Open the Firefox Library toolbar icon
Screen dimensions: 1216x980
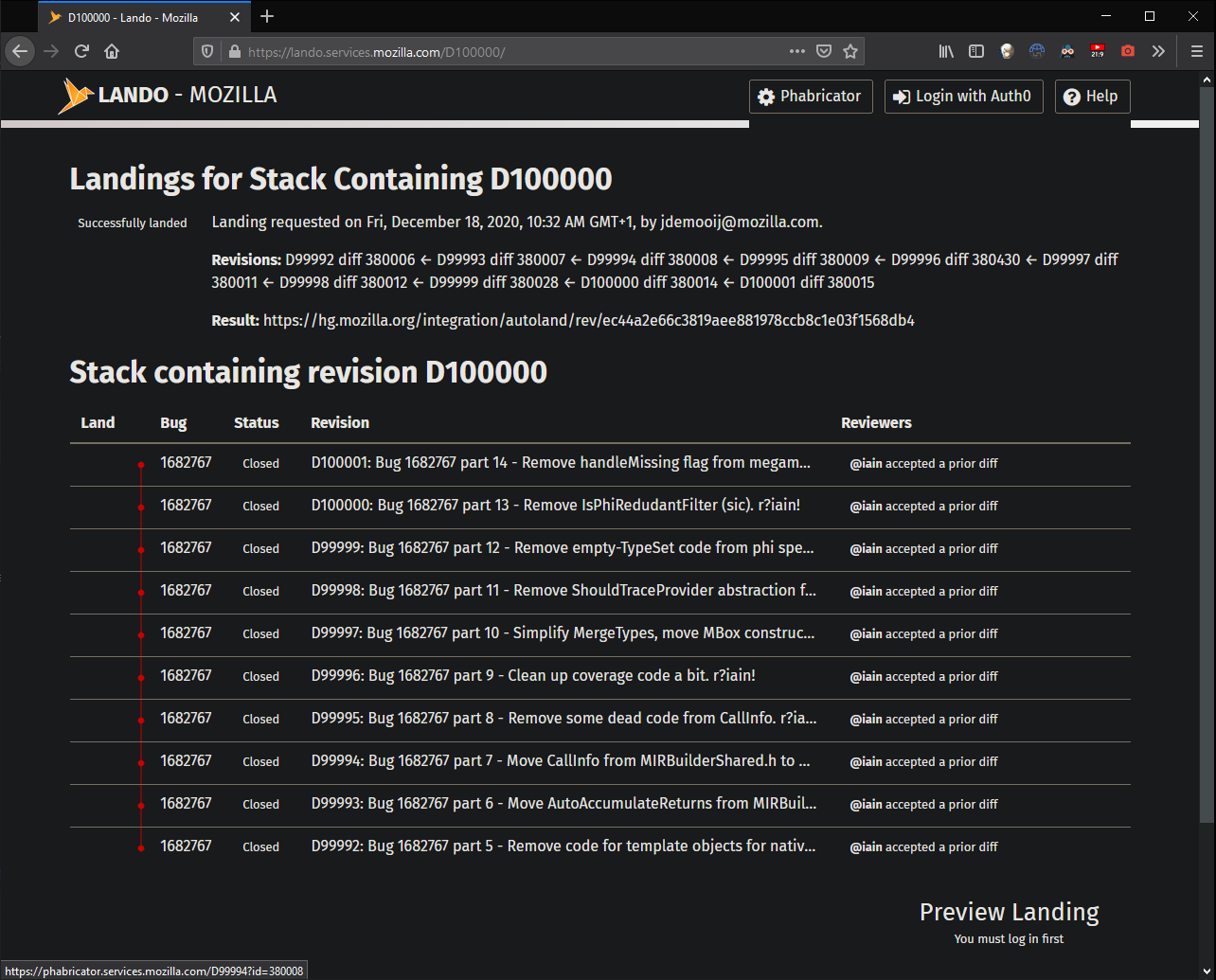[x=946, y=51]
